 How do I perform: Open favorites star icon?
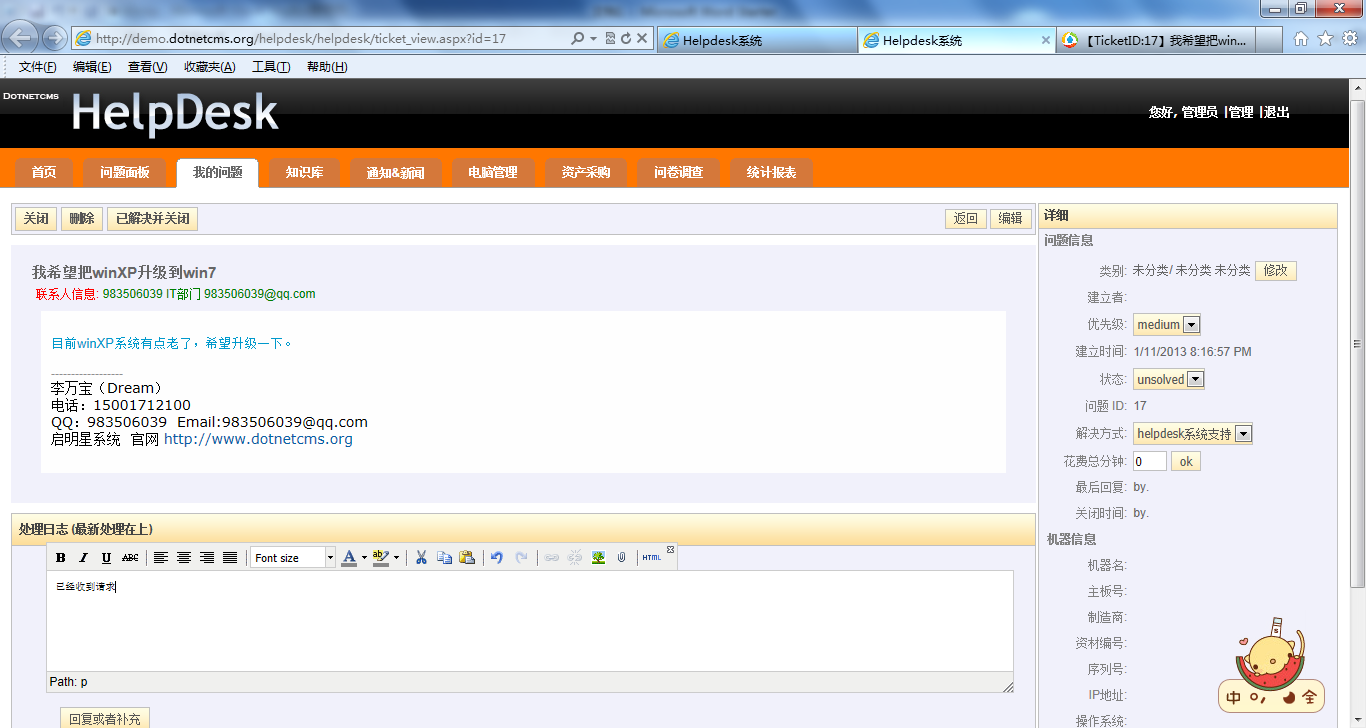(x=1326, y=39)
